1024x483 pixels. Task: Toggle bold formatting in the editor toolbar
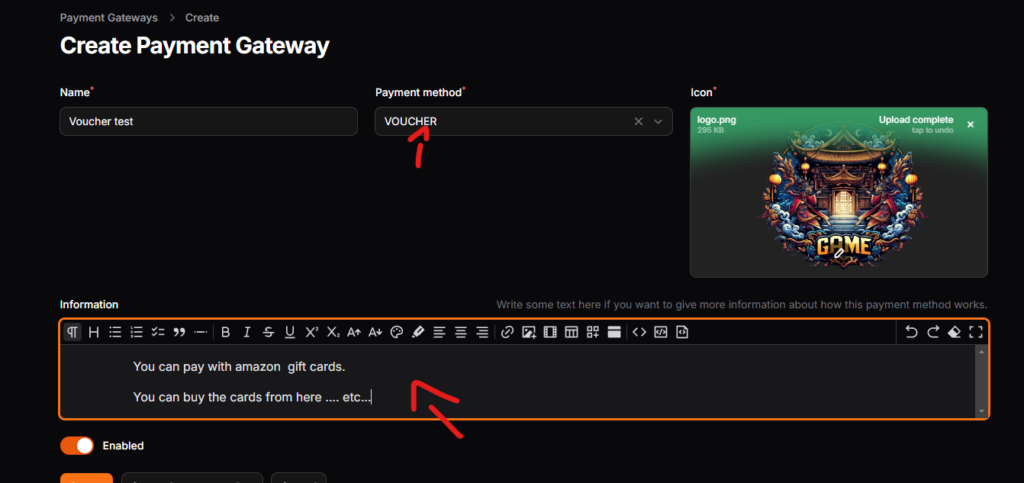coord(226,332)
